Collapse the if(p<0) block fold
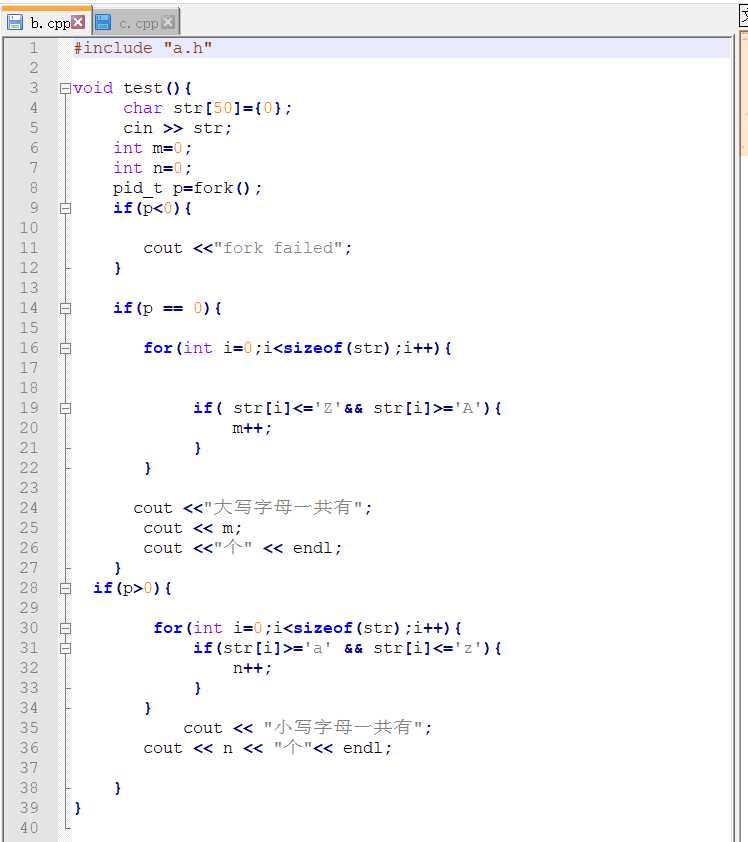The image size is (748, 842). pos(65,208)
